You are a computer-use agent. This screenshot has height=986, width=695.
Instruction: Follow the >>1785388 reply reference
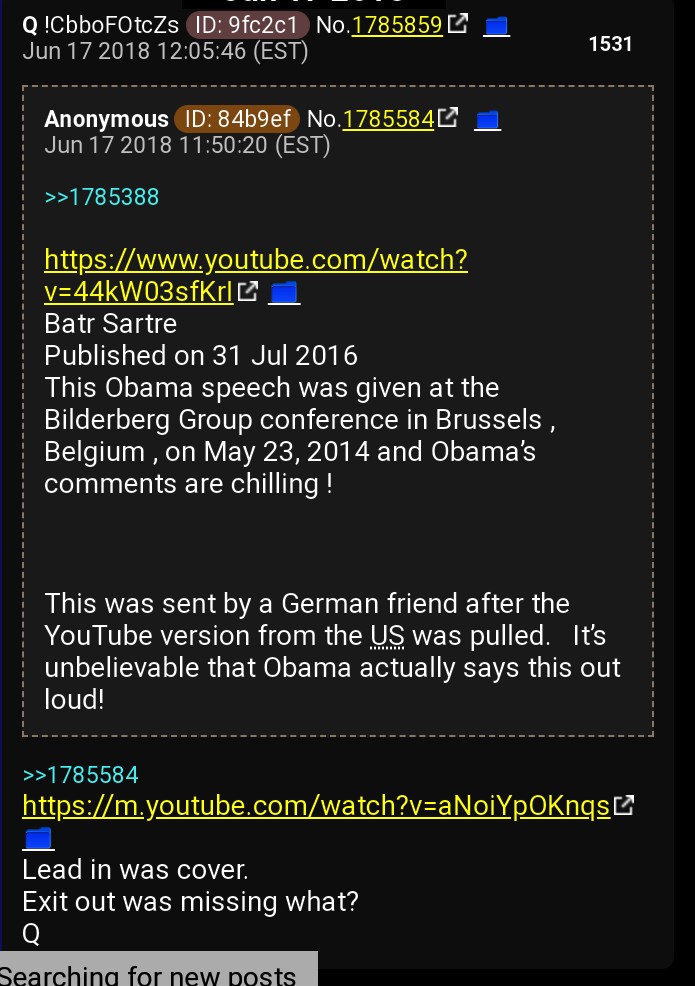point(102,197)
